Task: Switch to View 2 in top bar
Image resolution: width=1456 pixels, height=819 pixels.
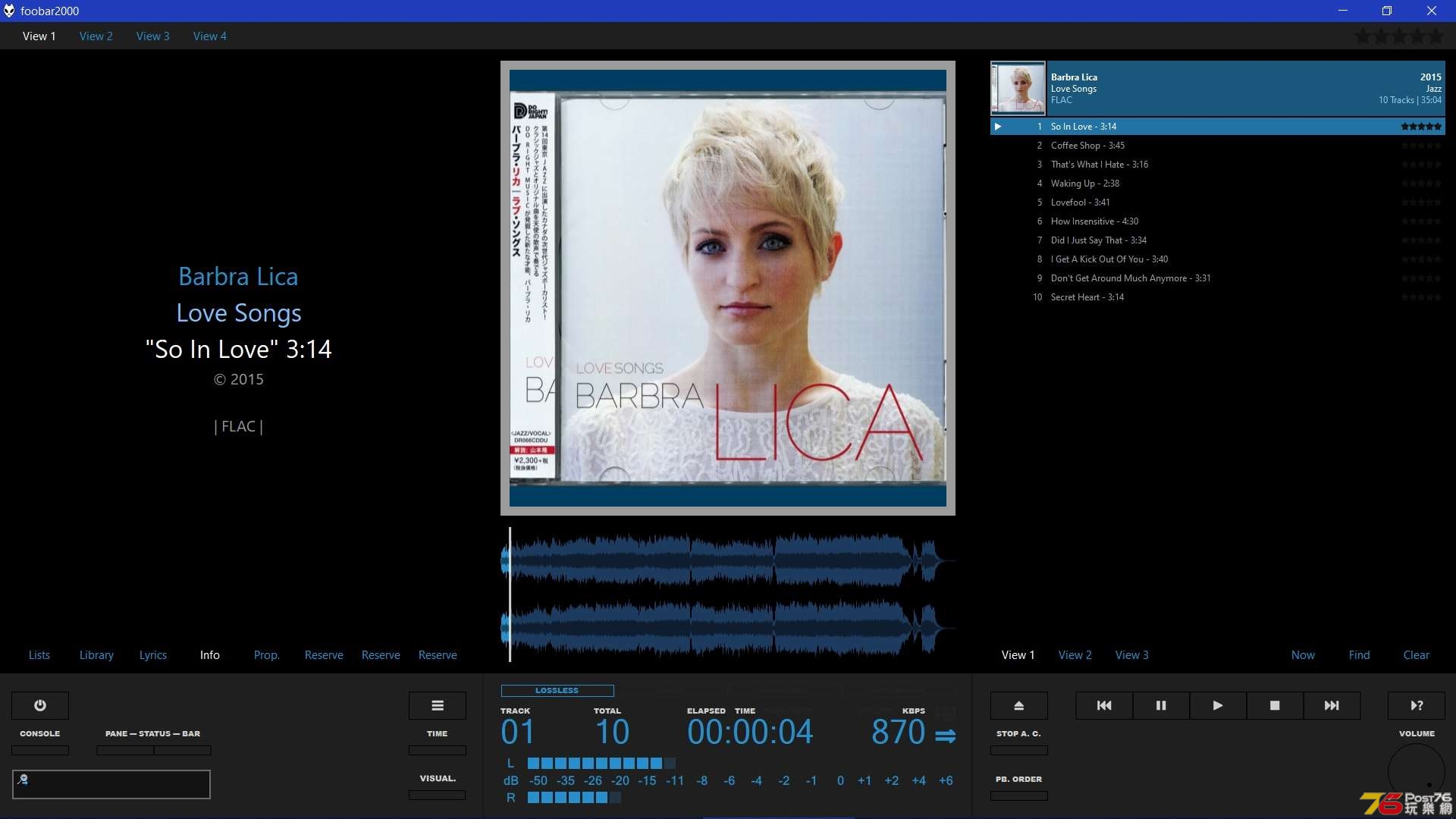Action: click(96, 36)
